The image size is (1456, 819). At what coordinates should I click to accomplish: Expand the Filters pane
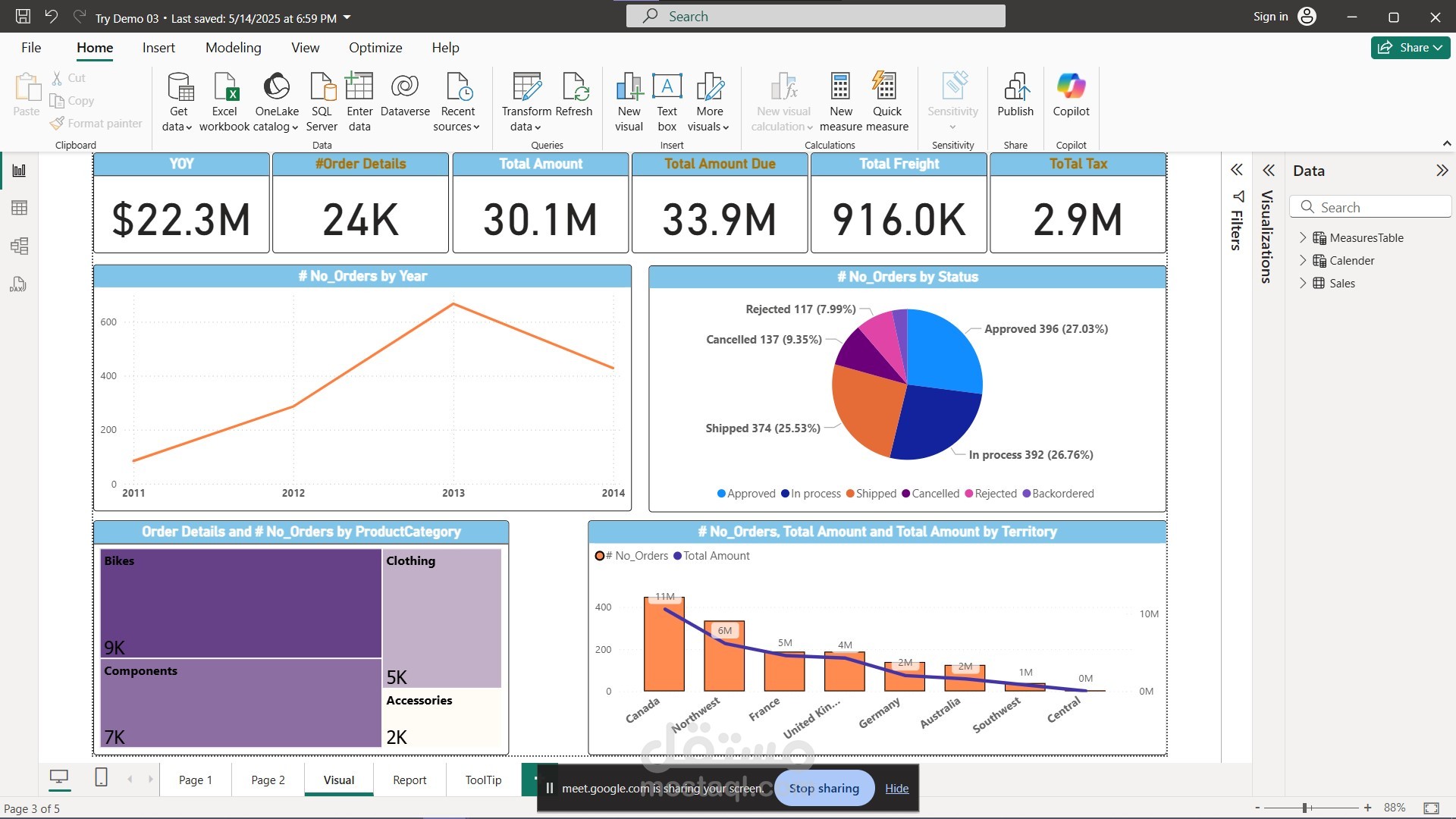click(x=1237, y=170)
